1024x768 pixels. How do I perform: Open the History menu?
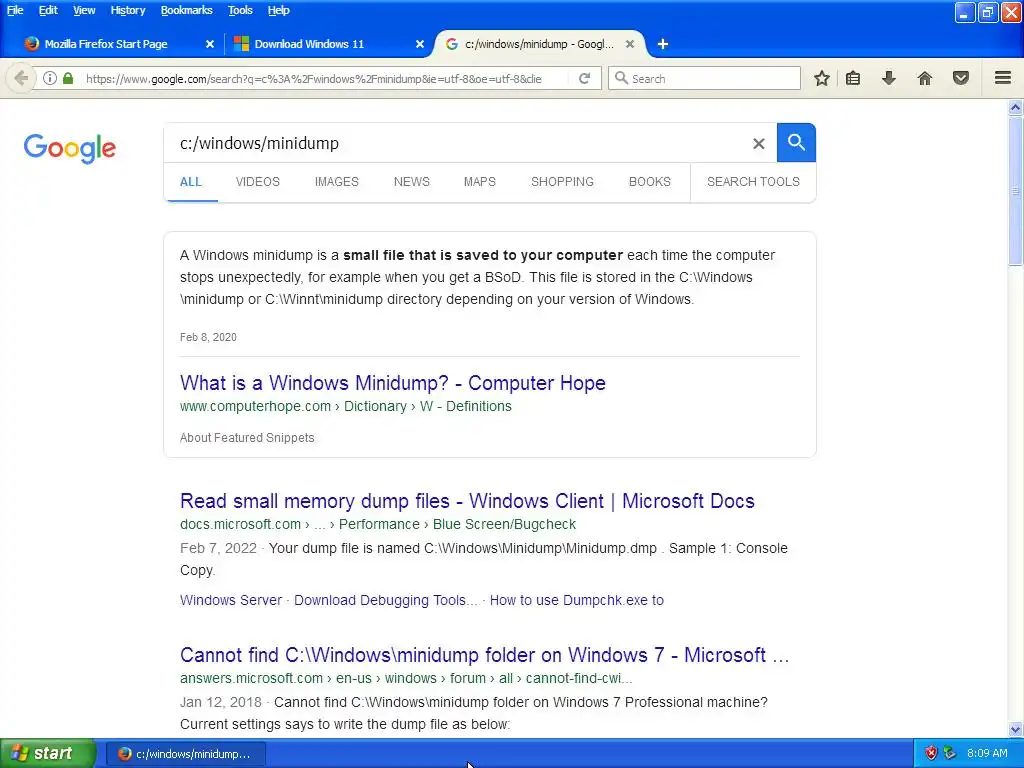[127, 10]
